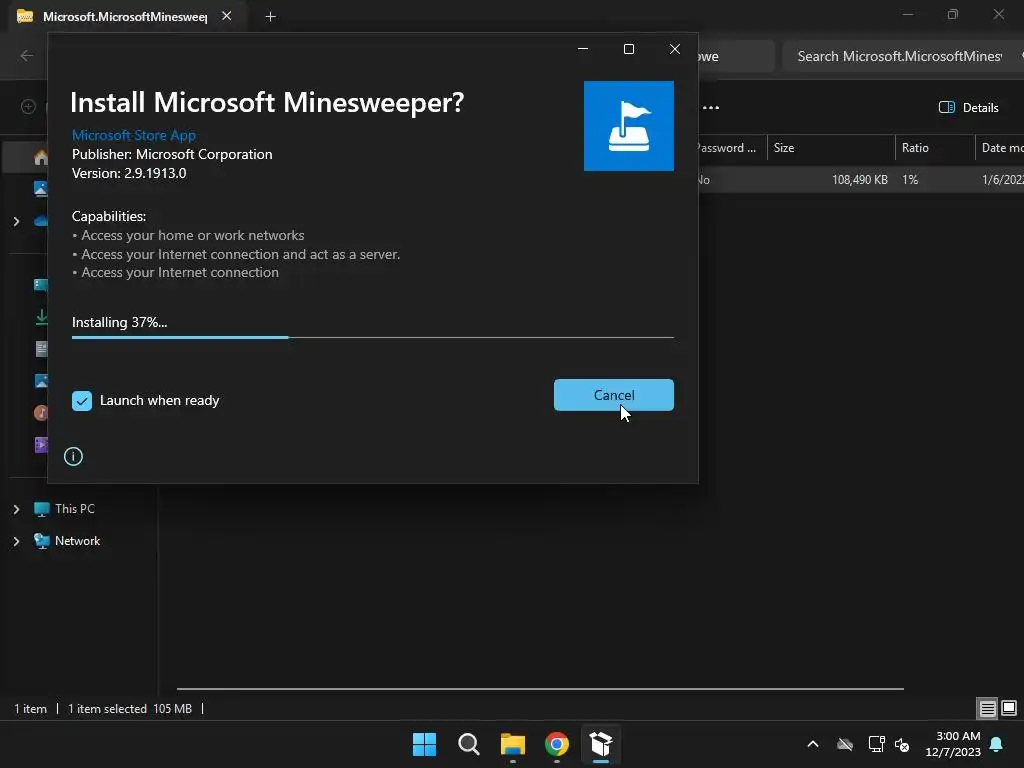Open the Microsoft Store App link
This screenshot has height=768, width=1024.
(134, 135)
